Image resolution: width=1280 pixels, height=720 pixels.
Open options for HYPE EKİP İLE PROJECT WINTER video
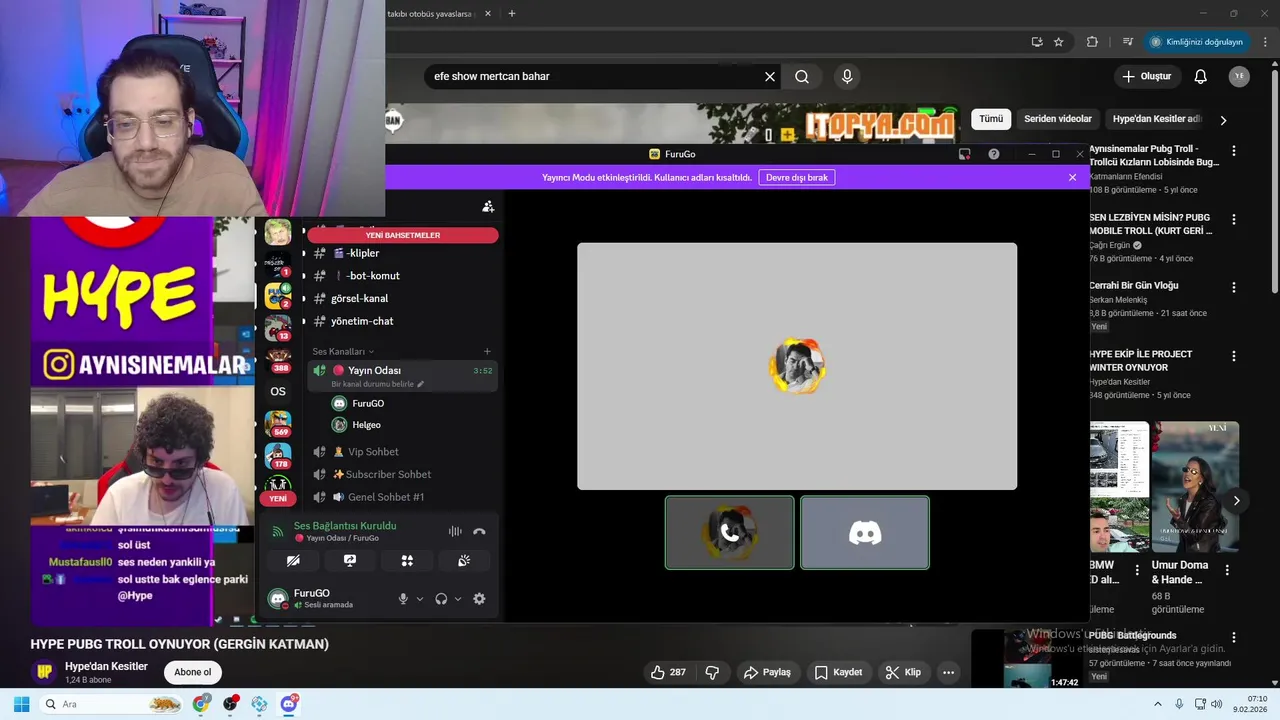coord(1234,356)
